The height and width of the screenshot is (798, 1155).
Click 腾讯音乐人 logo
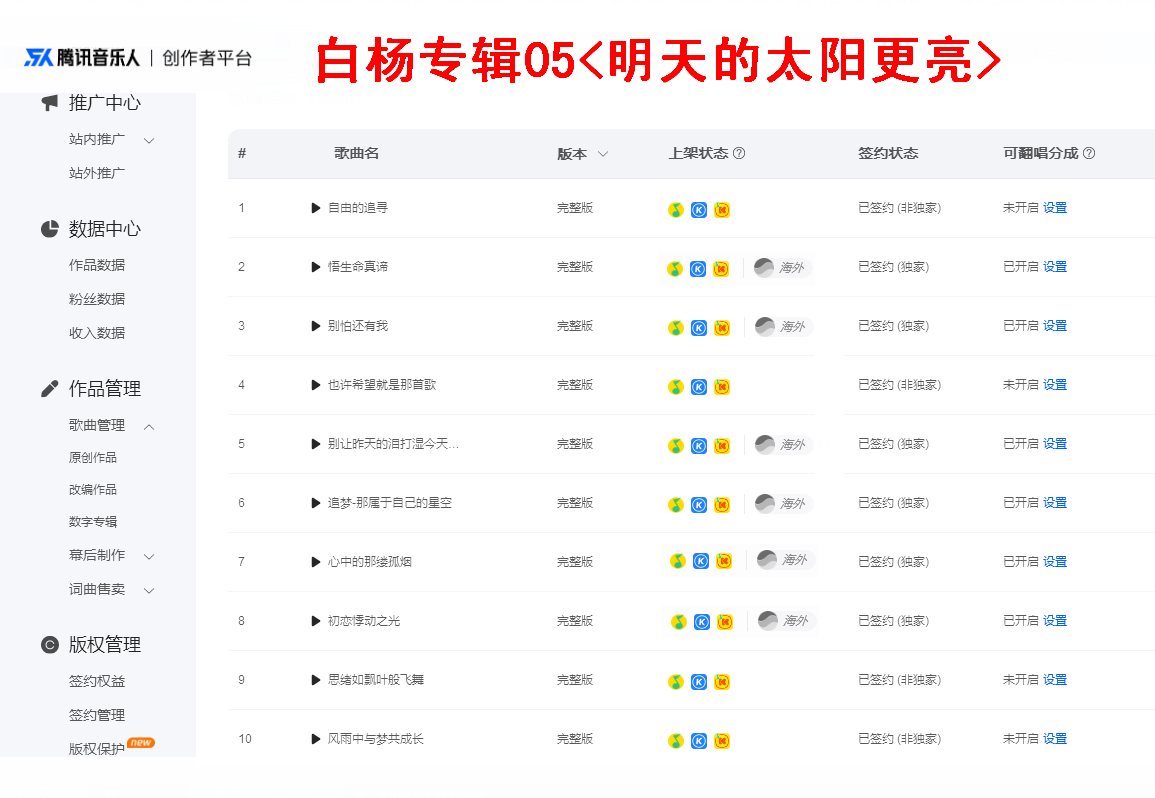pyautogui.click(x=82, y=57)
